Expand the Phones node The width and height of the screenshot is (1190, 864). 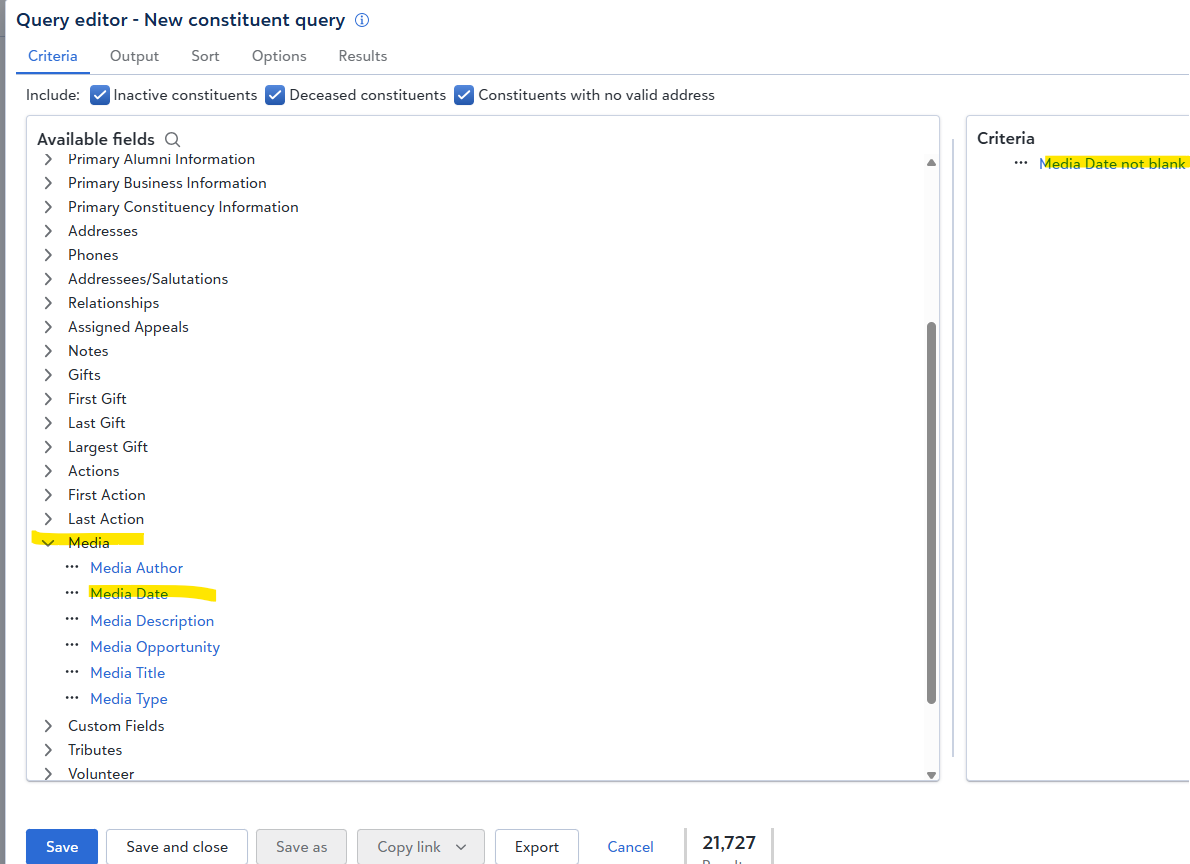point(49,255)
